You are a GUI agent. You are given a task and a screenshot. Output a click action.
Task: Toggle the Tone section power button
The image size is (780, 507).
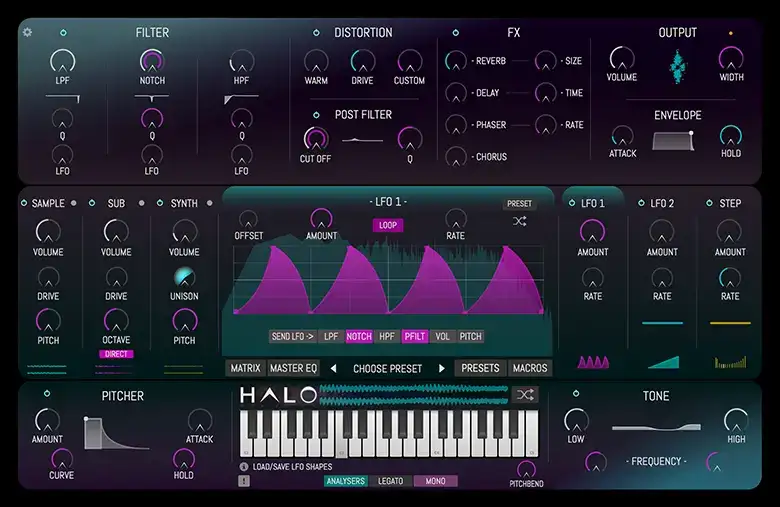pyautogui.click(x=576, y=394)
